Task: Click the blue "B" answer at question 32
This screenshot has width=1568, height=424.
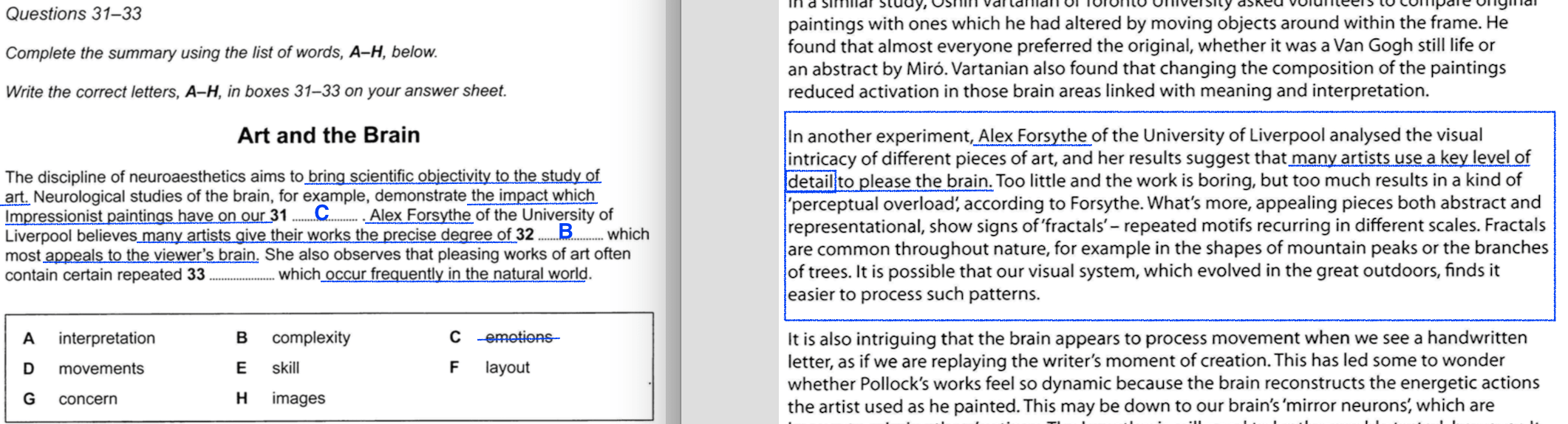Action: [565, 232]
